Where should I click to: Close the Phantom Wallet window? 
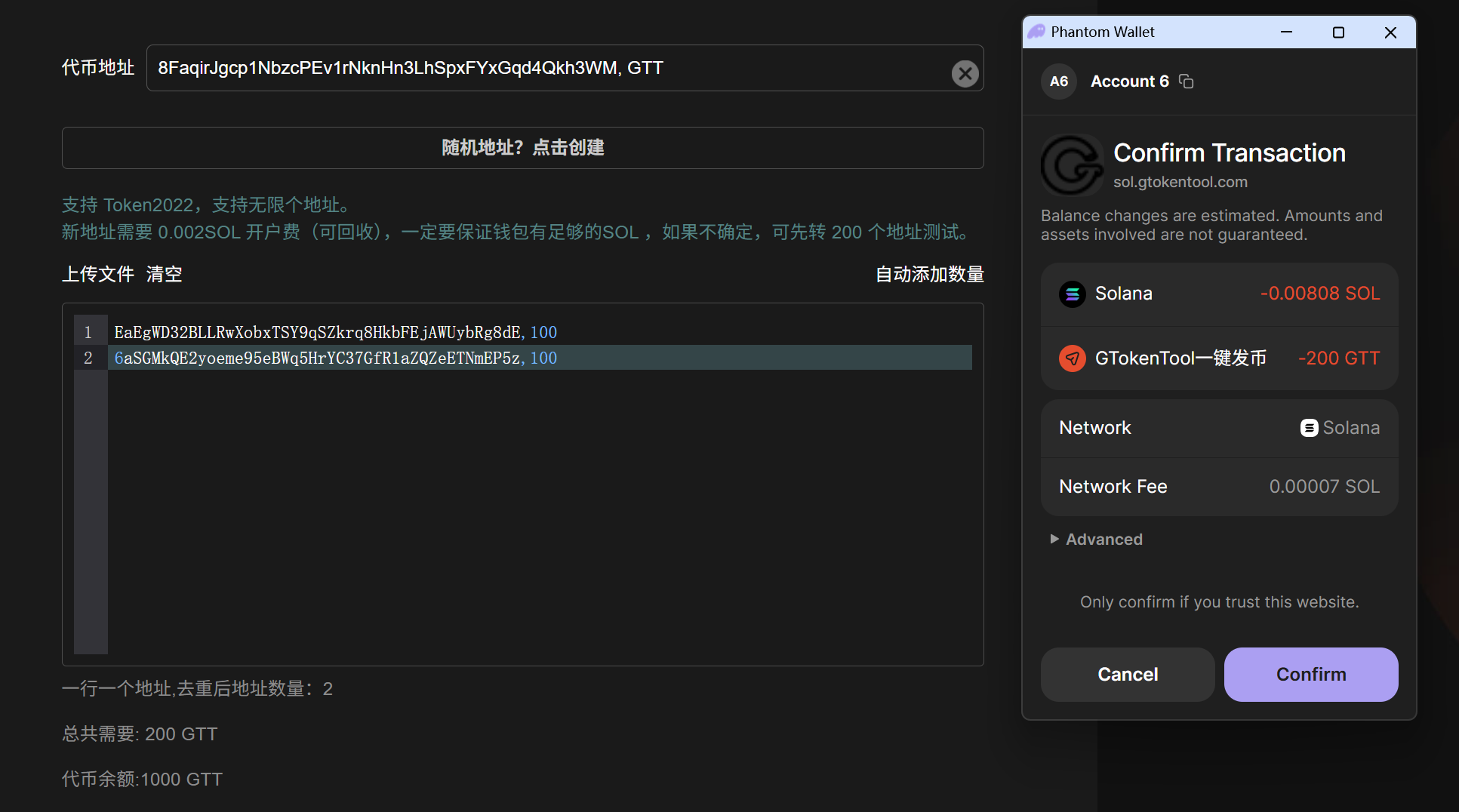pos(1390,32)
